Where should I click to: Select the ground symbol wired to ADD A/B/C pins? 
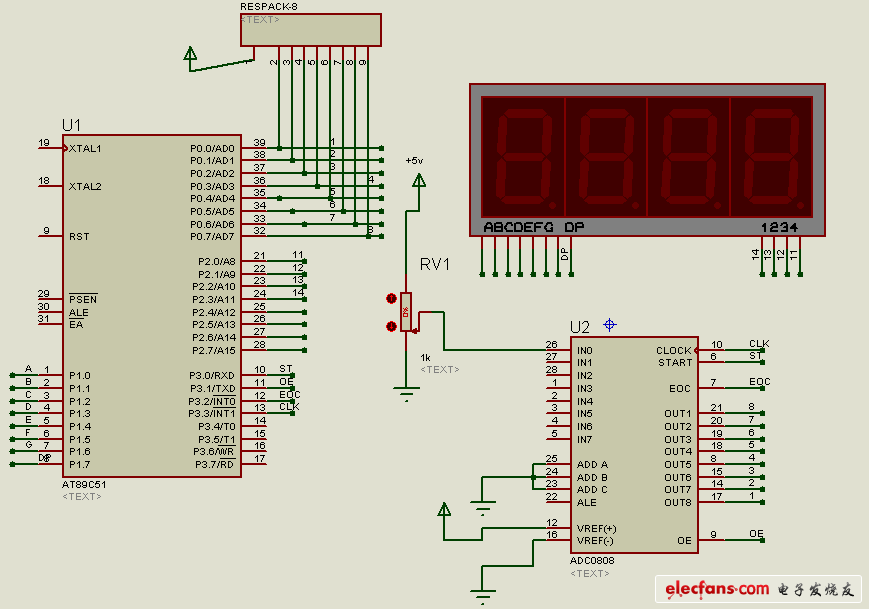click(483, 508)
